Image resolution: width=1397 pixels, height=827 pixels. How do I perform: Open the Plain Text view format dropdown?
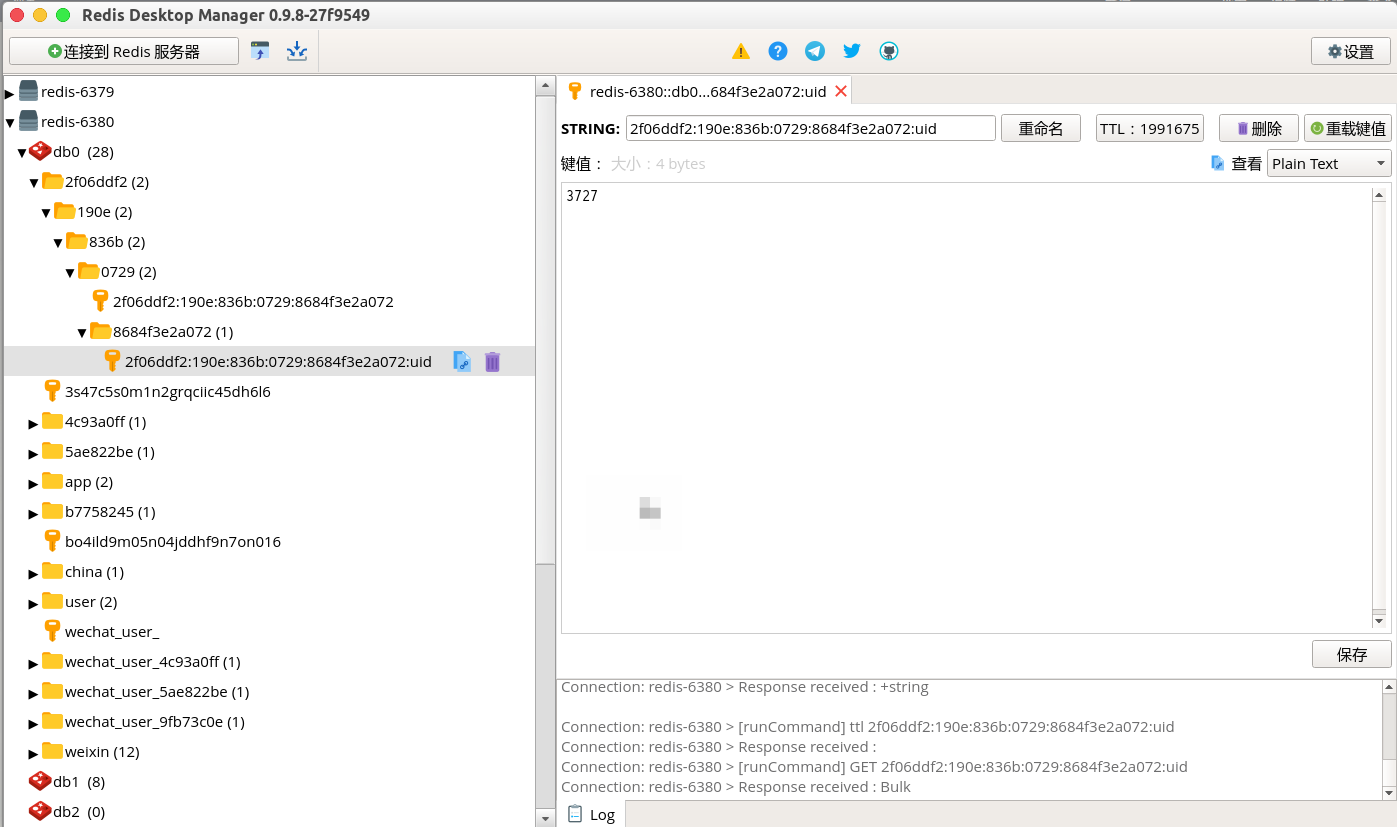(x=1329, y=163)
